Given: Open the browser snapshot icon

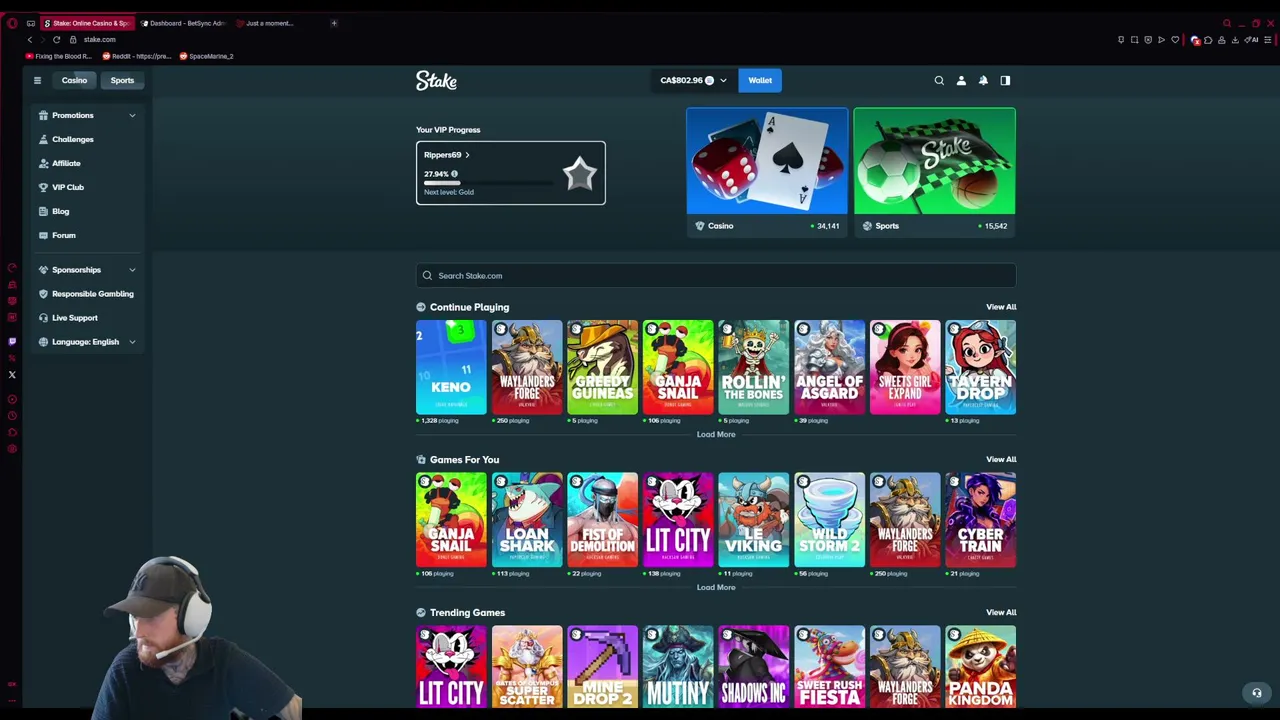Looking at the screenshot, I should (1134, 40).
